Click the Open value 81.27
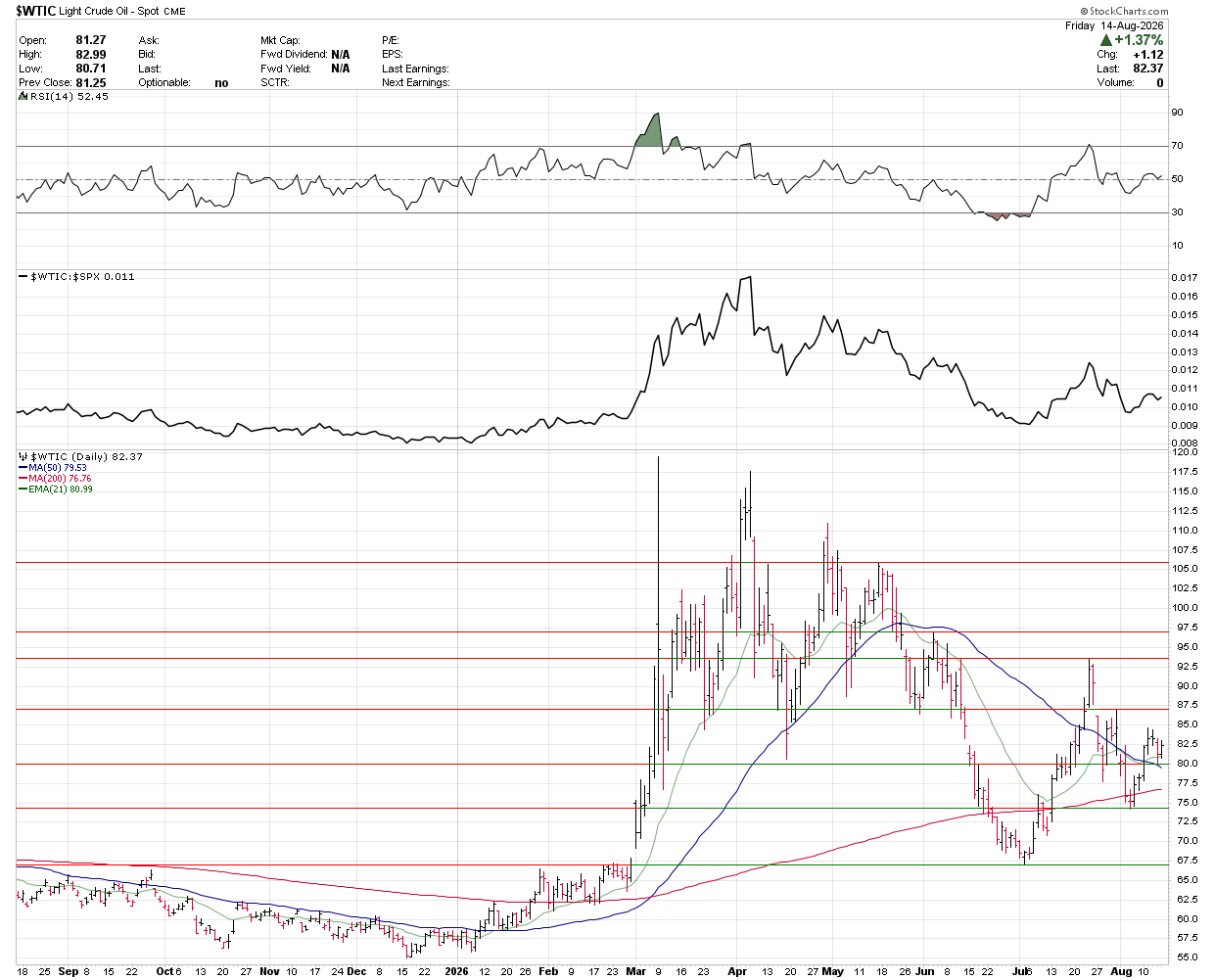 pos(91,41)
